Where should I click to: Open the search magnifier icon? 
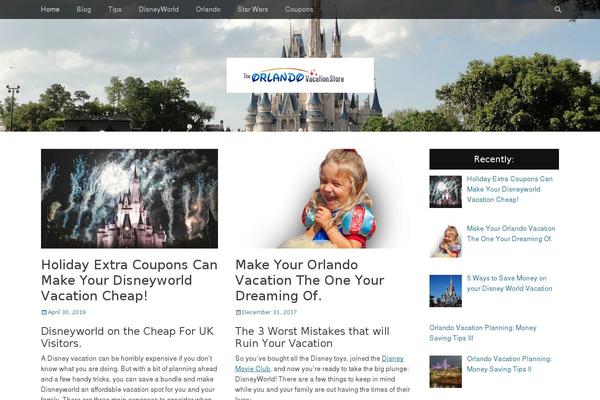(558, 10)
